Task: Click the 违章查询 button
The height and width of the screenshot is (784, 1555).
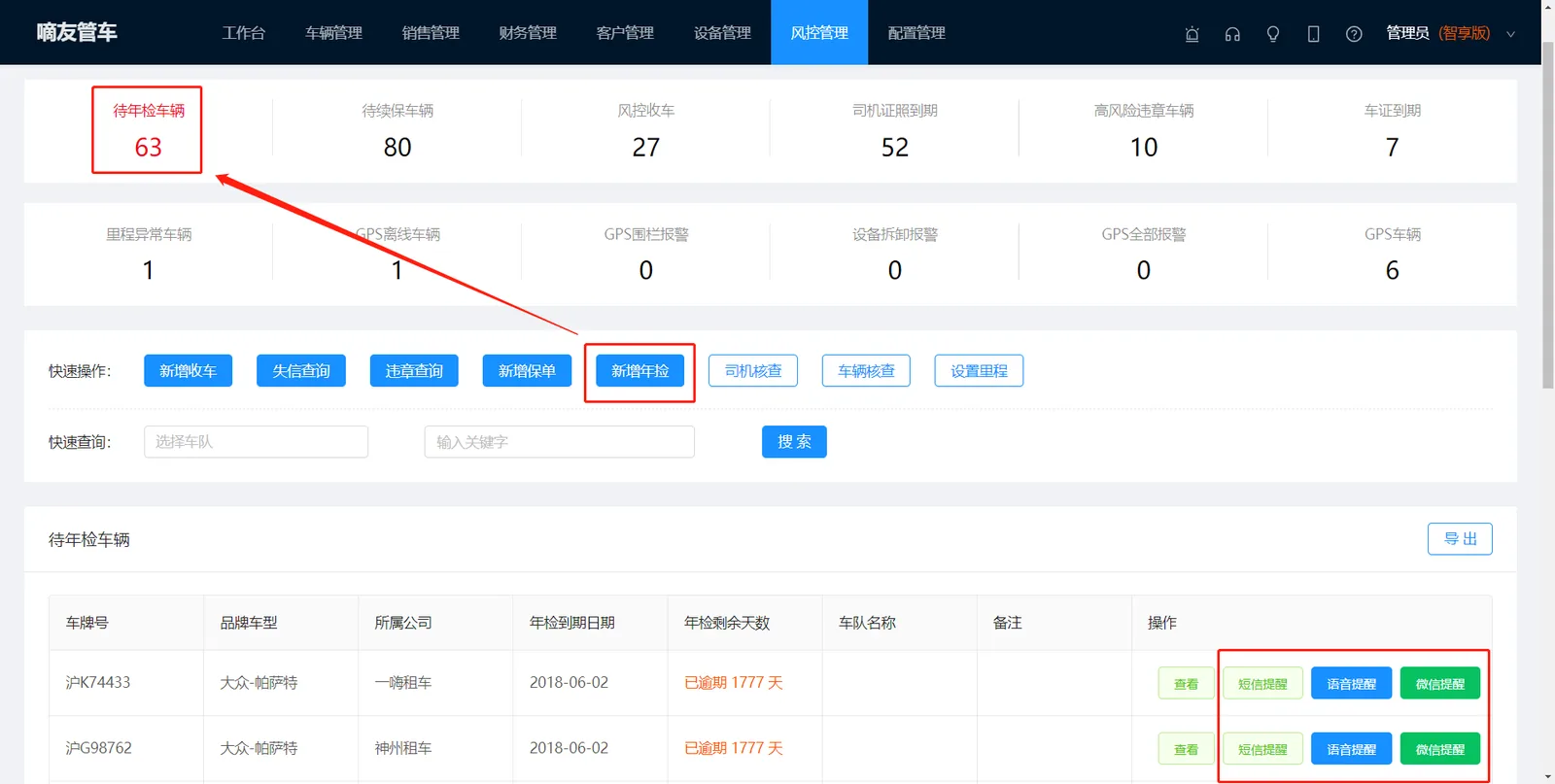Action: tap(414, 371)
